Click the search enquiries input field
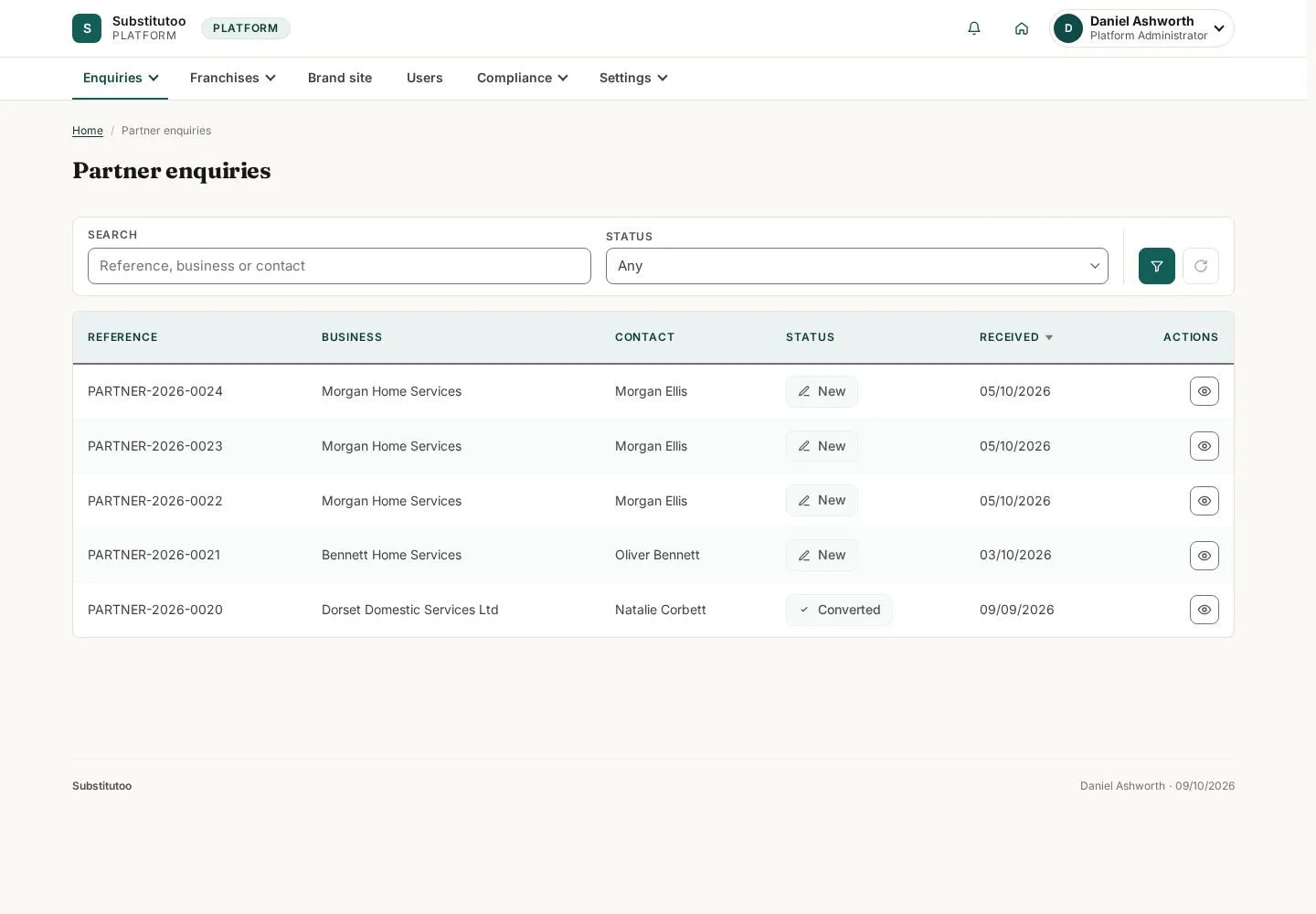 (339, 266)
